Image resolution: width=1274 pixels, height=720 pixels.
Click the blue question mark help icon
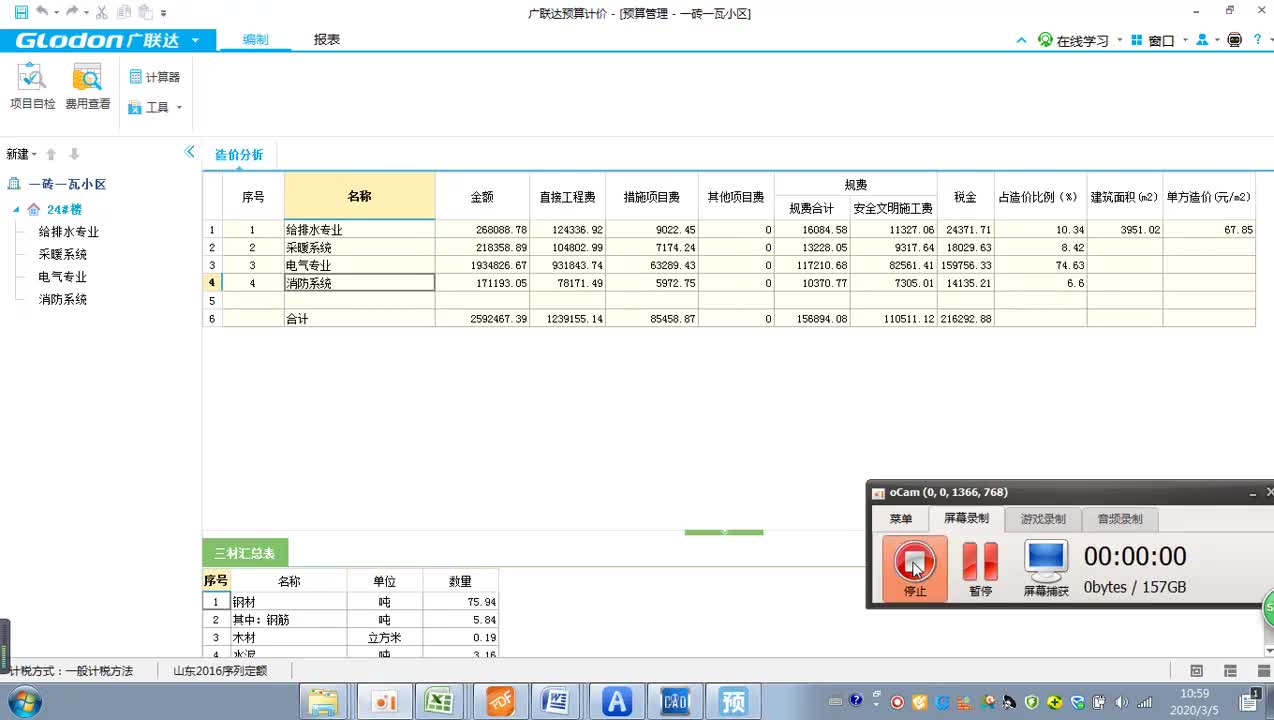point(1257,40)
